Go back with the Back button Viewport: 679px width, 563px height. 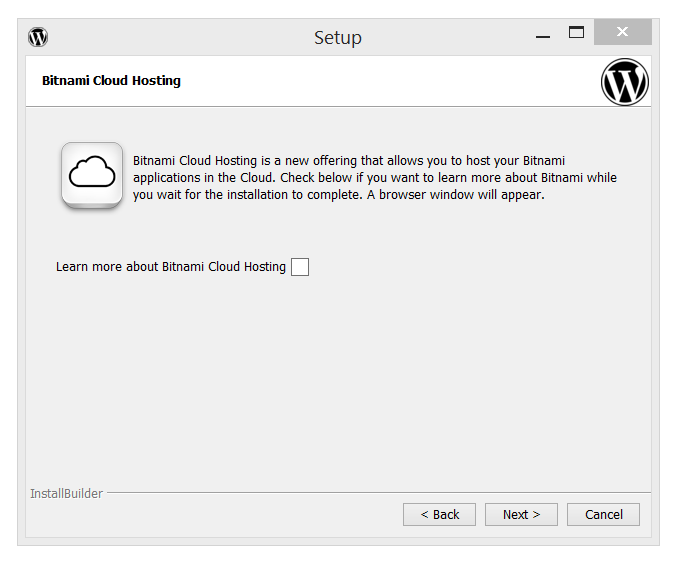(x=439, y=514)
